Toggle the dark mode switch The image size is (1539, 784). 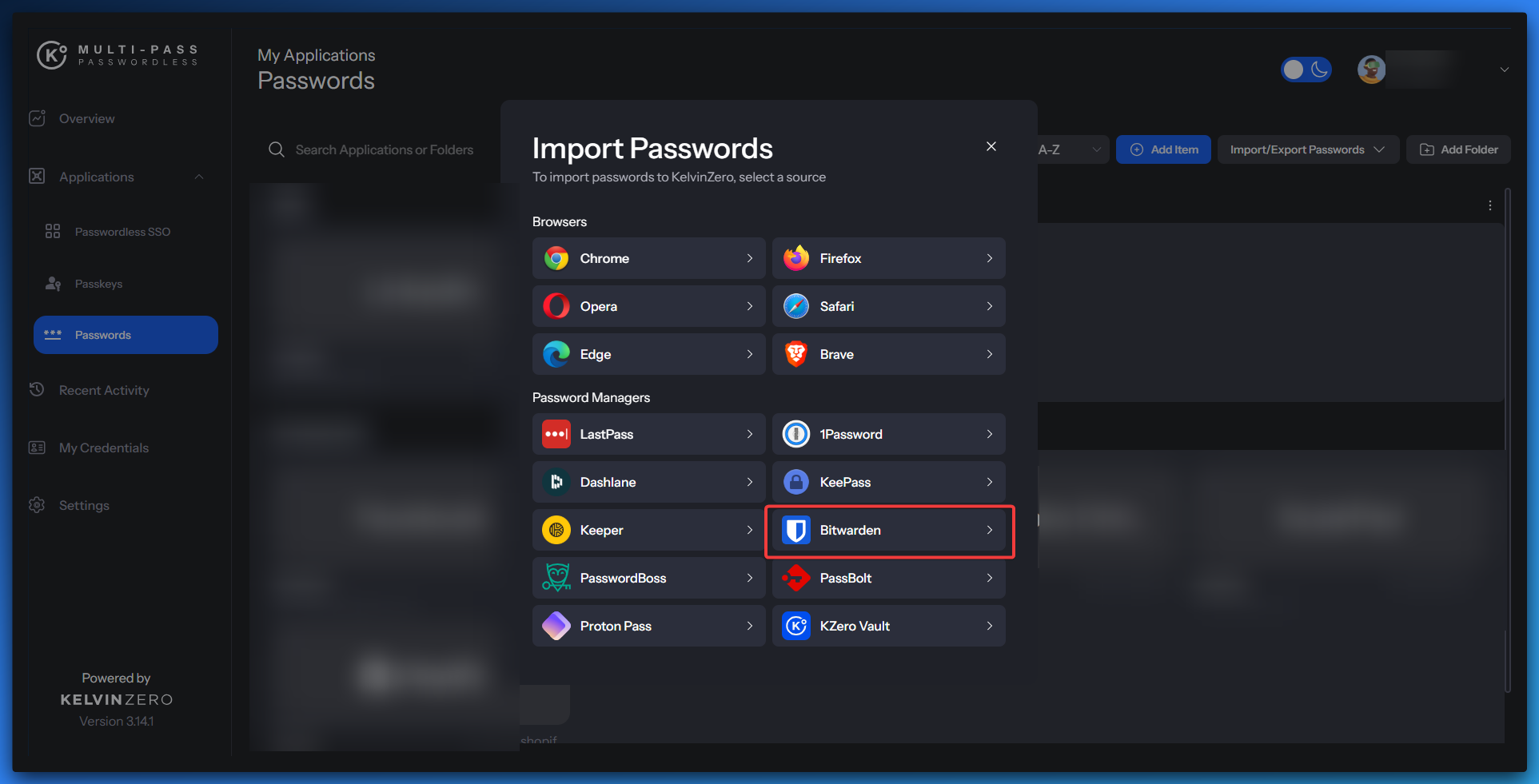[1306, 70]
